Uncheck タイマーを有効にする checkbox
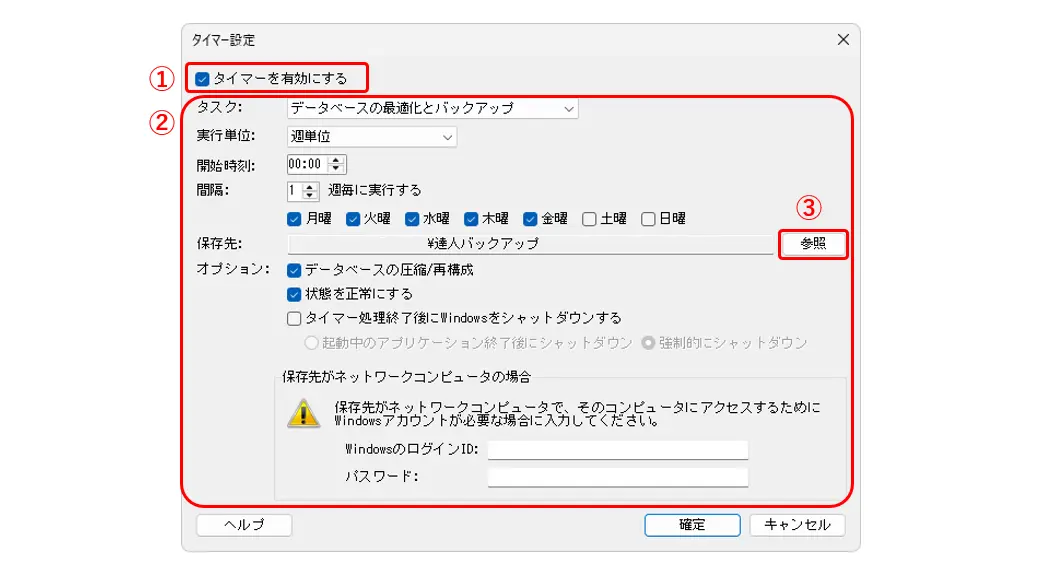The width and height of the screenshot is (1039, 584). coord(202,79)
